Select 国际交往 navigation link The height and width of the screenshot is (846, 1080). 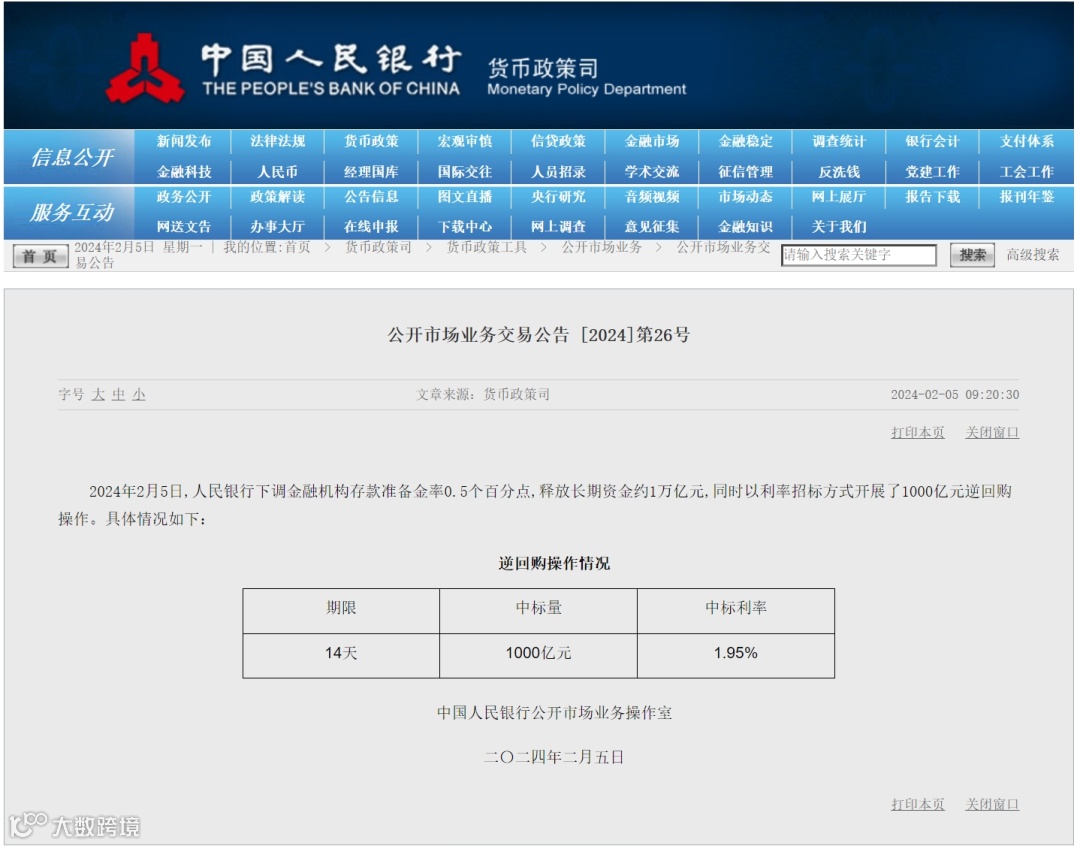[465, 172]
